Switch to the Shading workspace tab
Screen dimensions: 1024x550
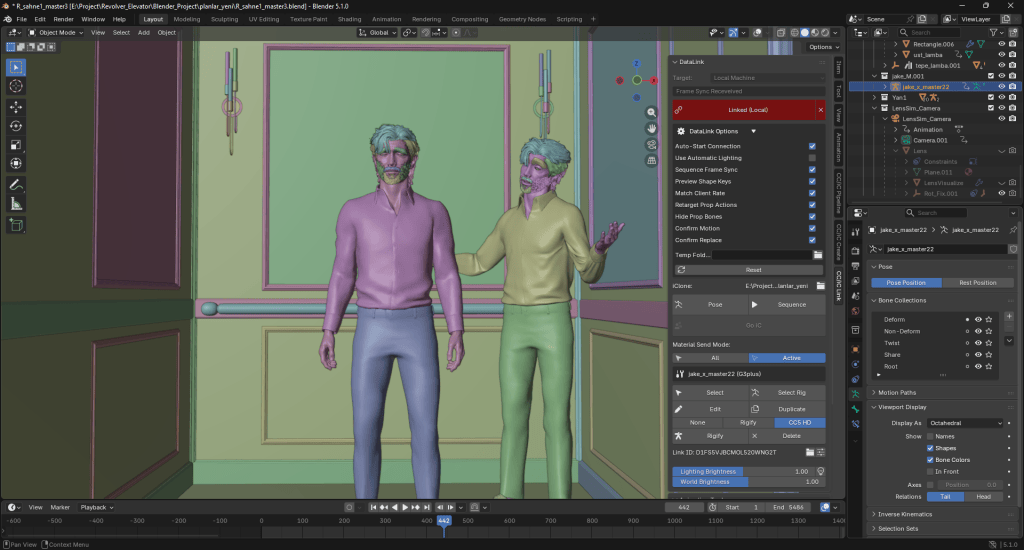point(349,19)
